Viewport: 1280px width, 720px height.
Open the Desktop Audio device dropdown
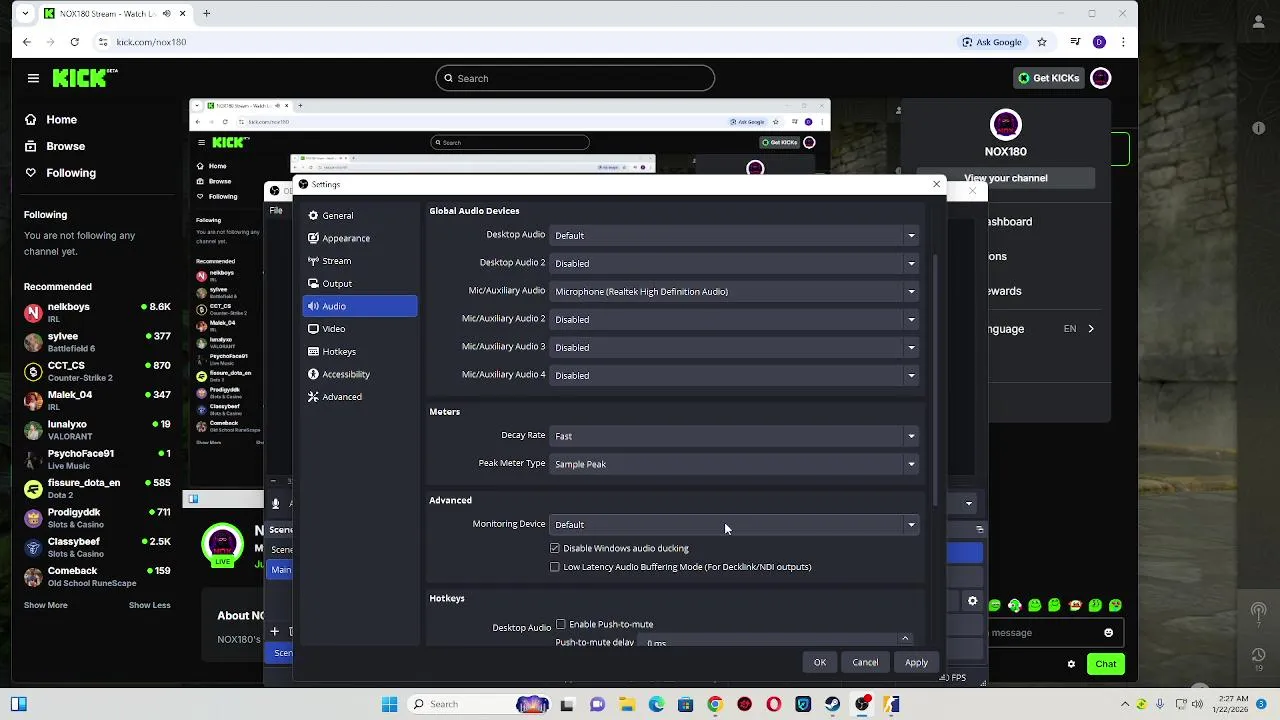(x=734, y=236)
